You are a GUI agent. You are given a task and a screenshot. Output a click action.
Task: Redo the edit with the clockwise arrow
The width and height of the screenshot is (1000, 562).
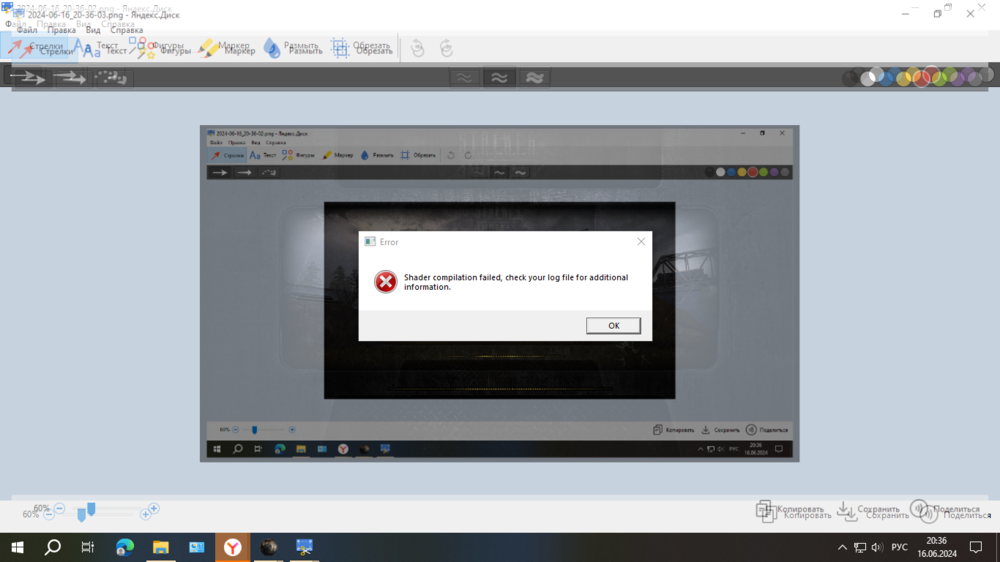point(446,48)
